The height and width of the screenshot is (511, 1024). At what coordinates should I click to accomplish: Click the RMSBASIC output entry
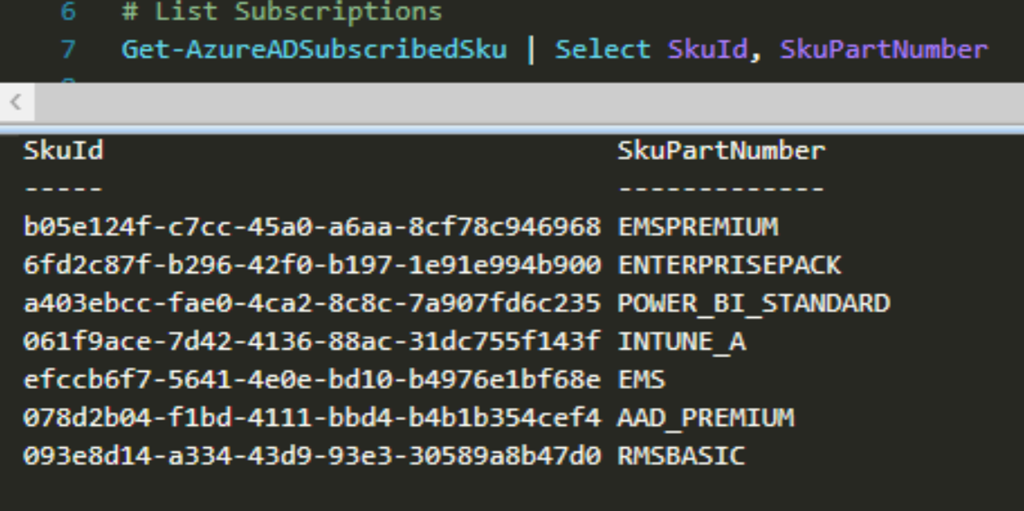pyautogui.click(x=681, y=455)
